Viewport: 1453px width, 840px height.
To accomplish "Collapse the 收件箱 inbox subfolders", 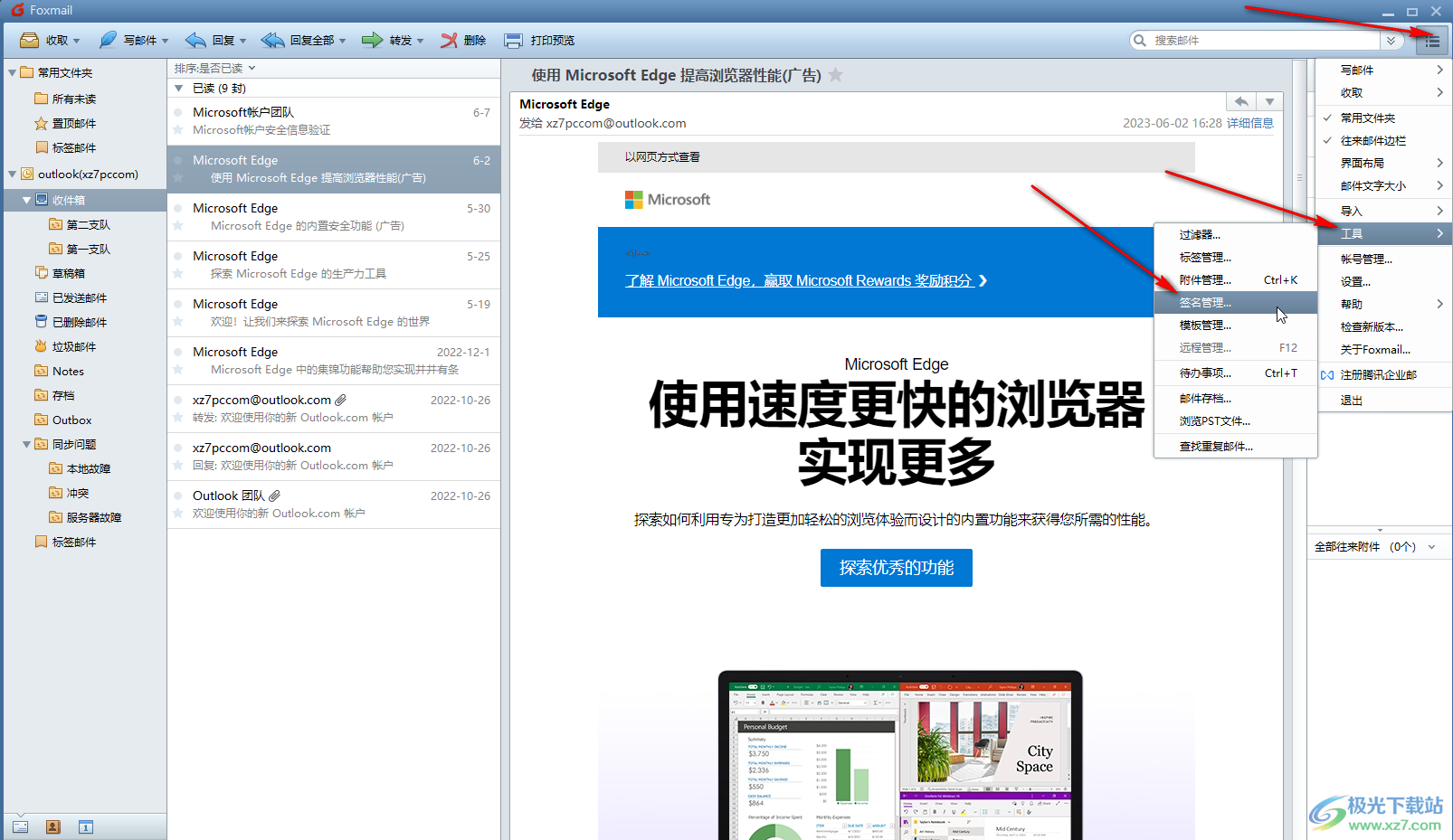I will pos(26,200).
